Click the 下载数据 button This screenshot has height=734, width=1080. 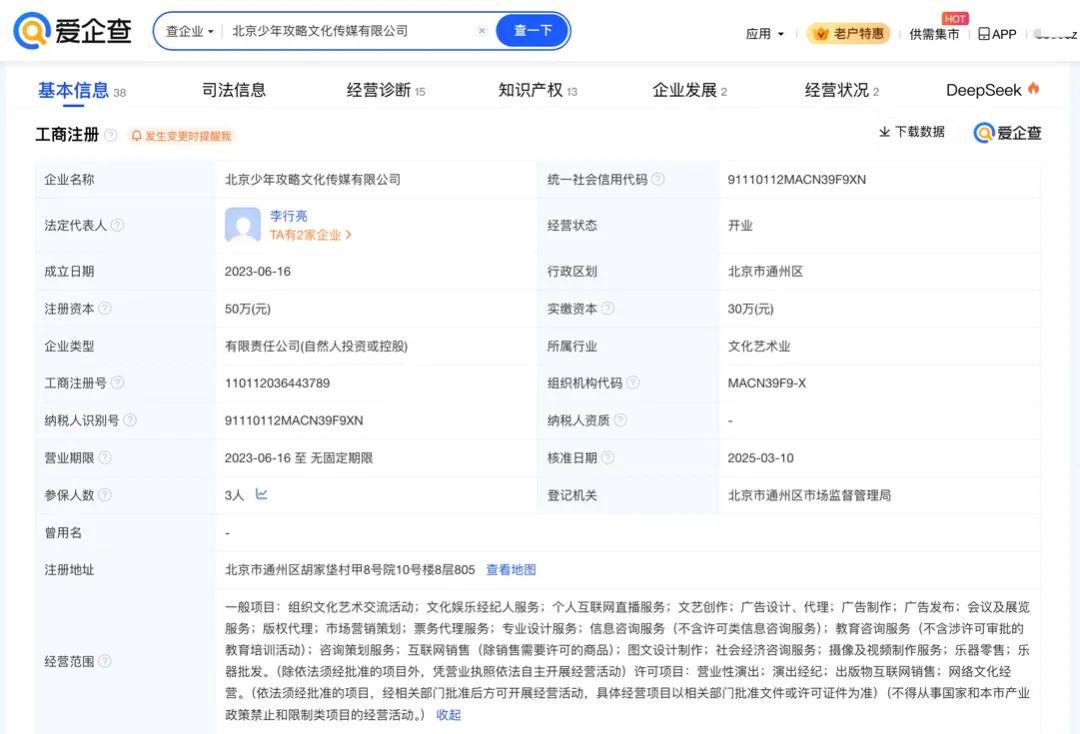[x=912, y=132]
